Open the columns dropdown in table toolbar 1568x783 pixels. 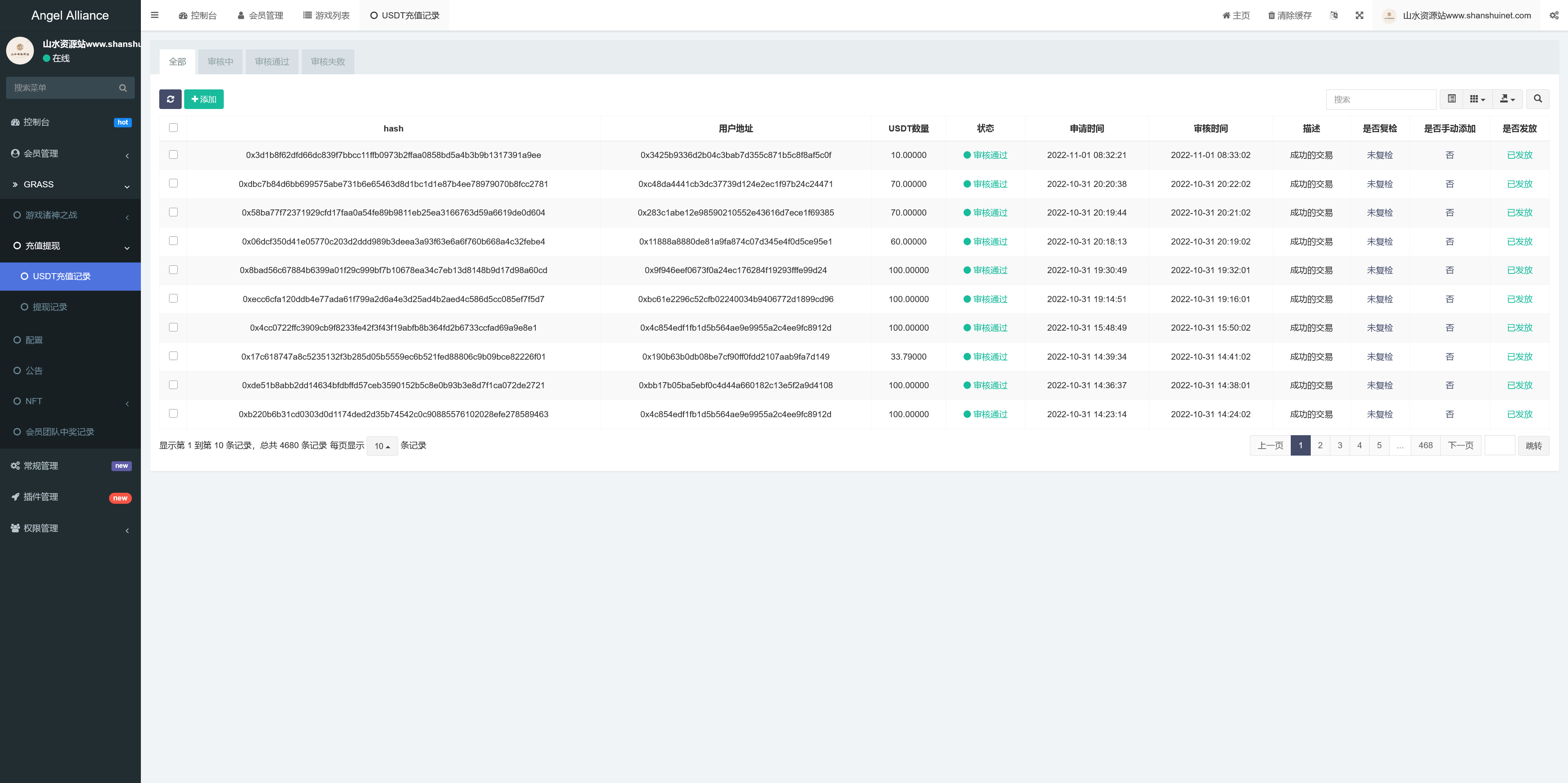(x=1476, y=98)
